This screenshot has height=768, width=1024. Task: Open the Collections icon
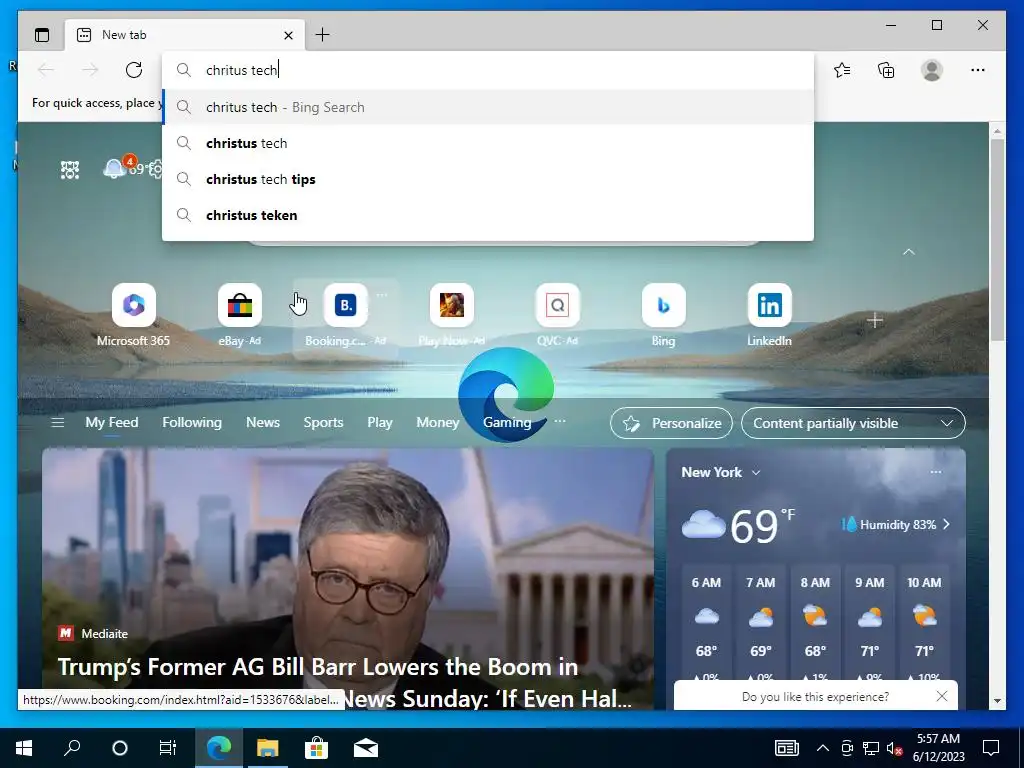(886, 70)
